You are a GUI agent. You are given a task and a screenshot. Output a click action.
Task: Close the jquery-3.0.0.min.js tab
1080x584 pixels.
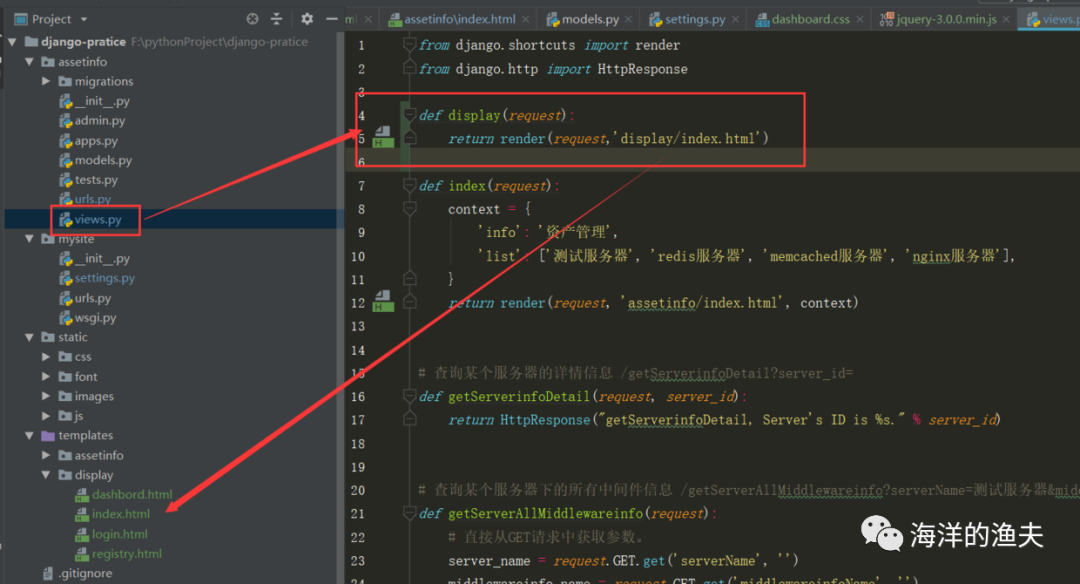pos(1006,19)
